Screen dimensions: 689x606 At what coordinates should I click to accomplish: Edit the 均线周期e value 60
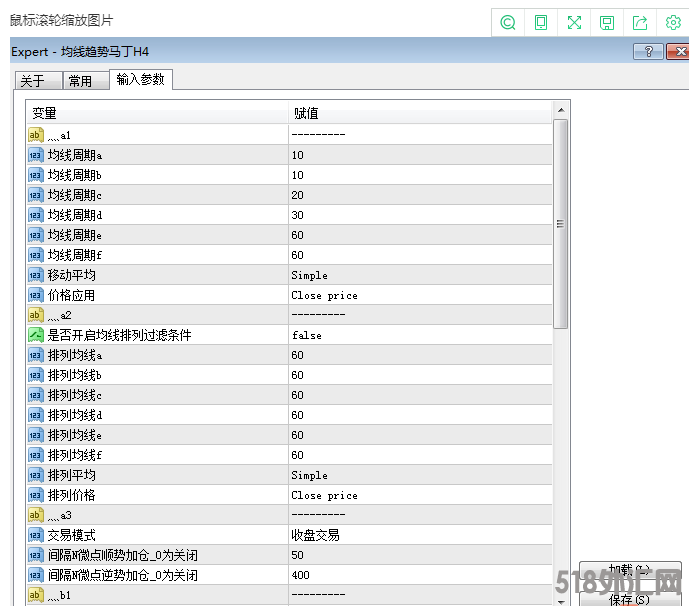420,235
